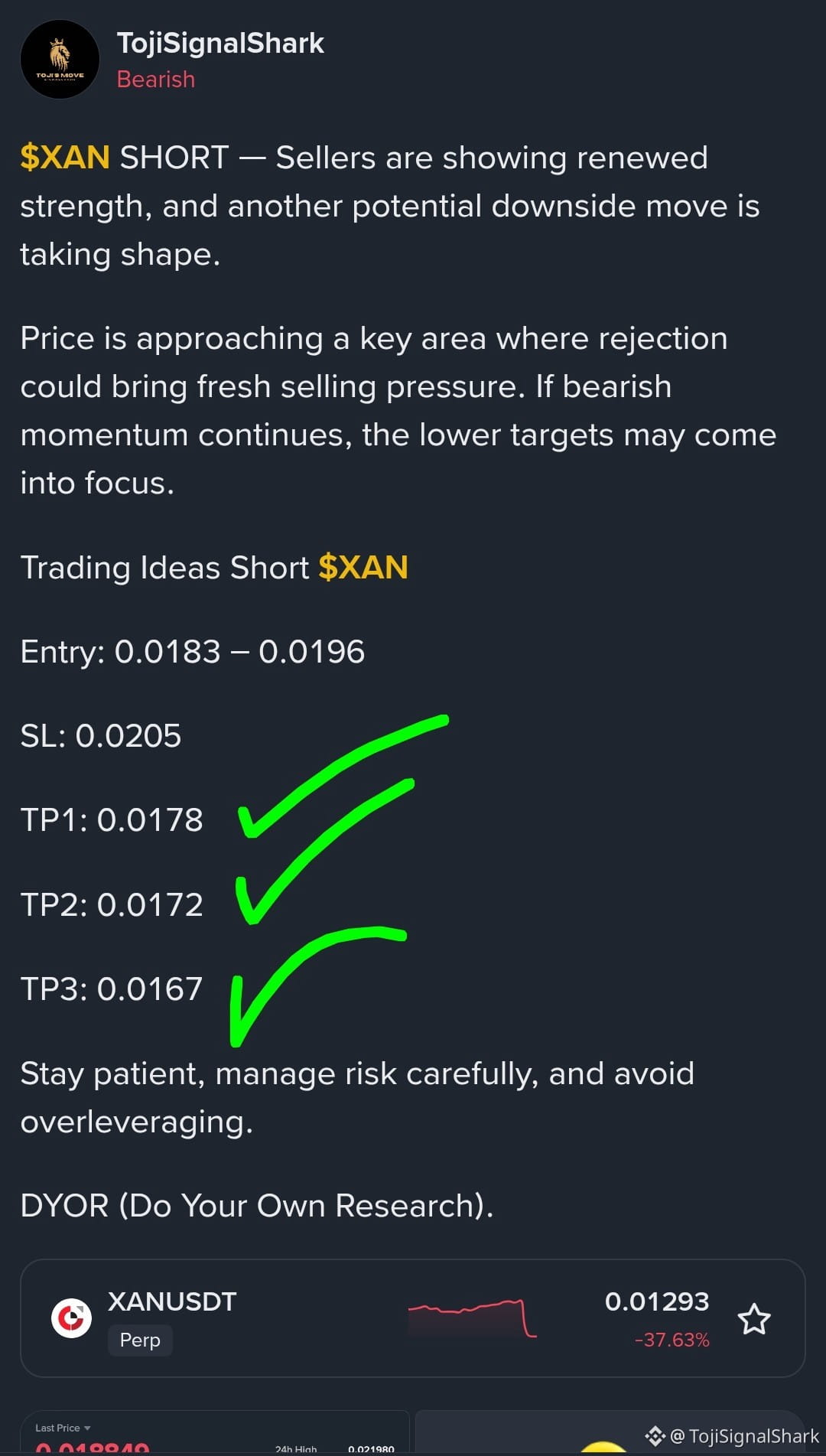Tap the green checkmark beside TP2

pyautogui.click(x=325, y=851)
